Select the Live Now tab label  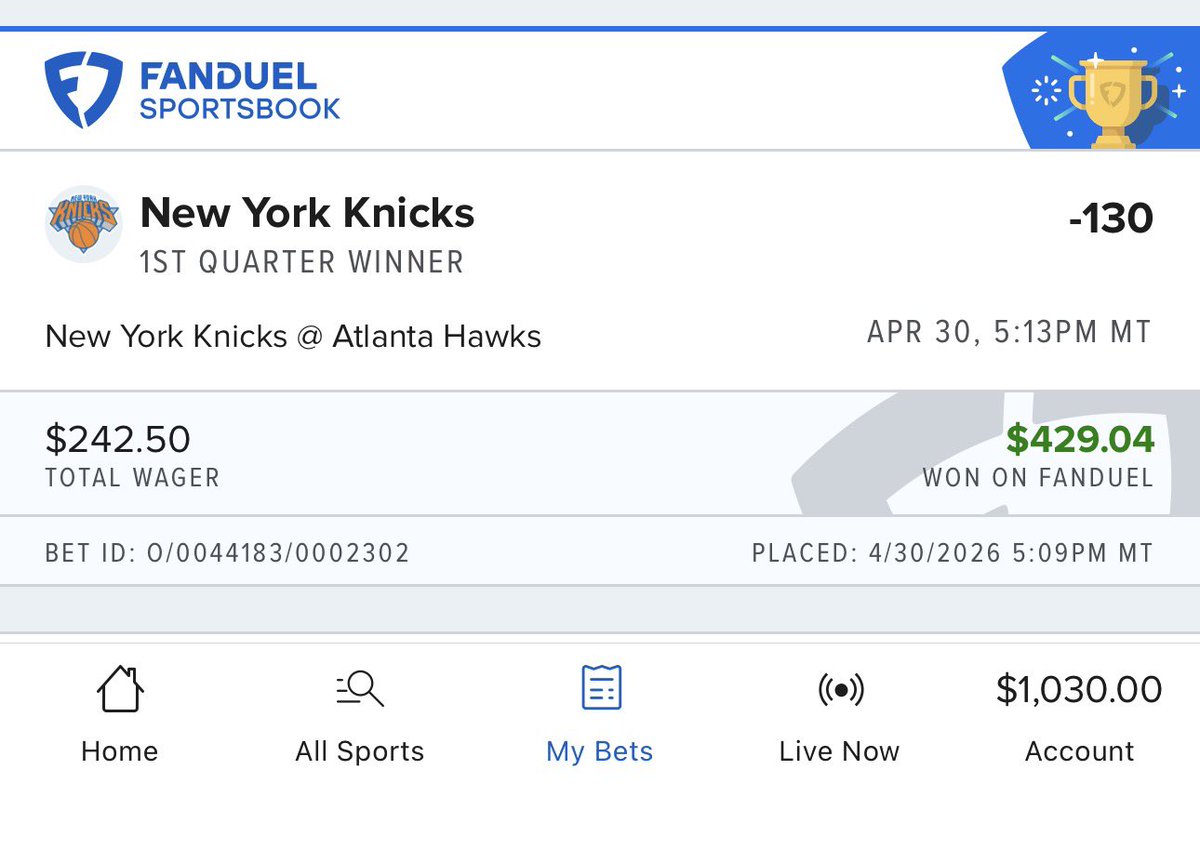[x=840, y=752]
